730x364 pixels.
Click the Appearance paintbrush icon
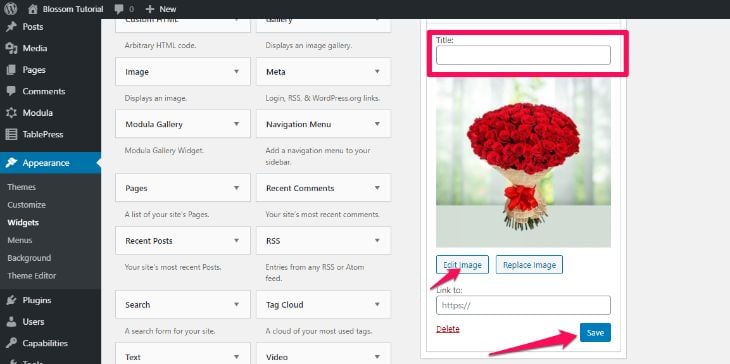11,163
